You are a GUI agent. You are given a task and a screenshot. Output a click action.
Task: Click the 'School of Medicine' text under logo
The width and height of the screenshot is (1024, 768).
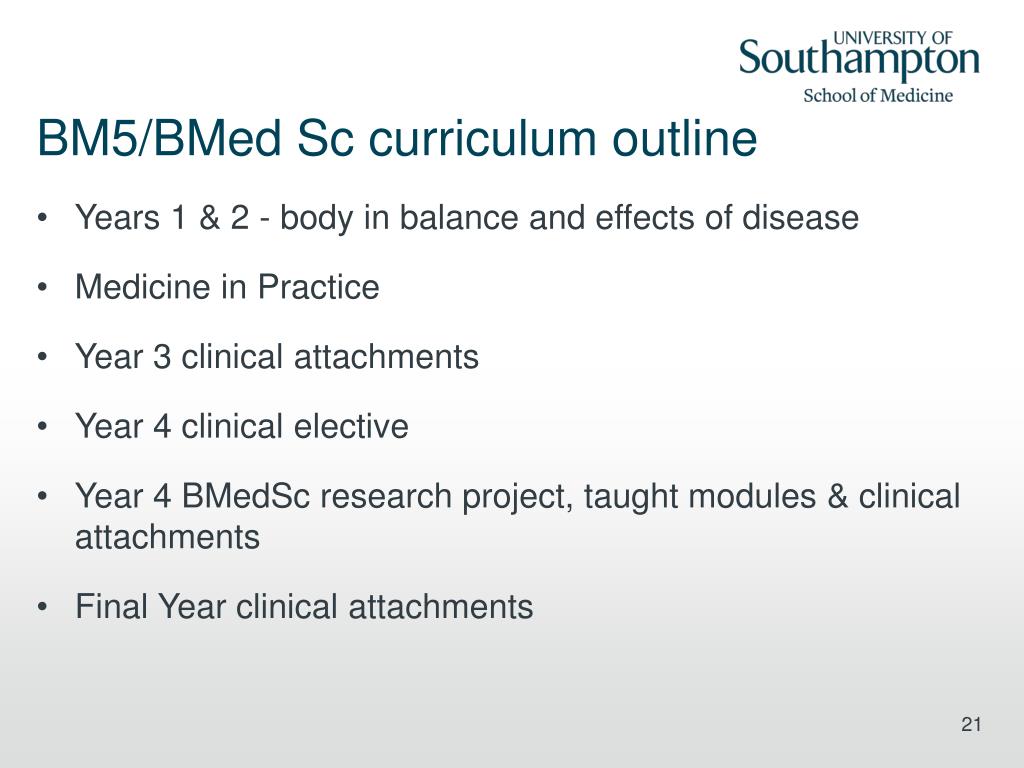tap(878, 96)
